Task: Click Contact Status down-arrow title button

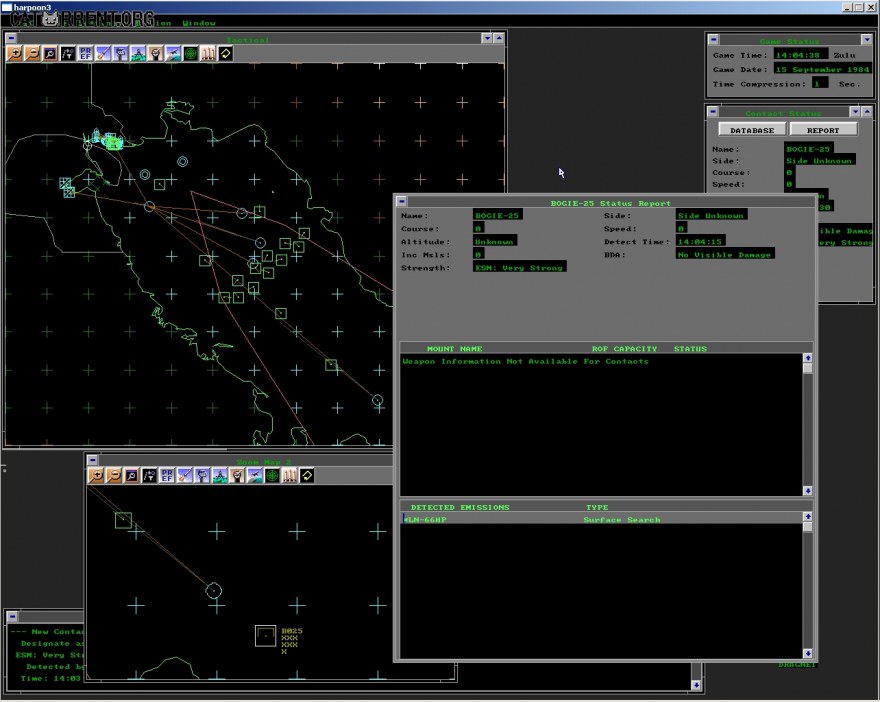Action: [x=855, y=111]
